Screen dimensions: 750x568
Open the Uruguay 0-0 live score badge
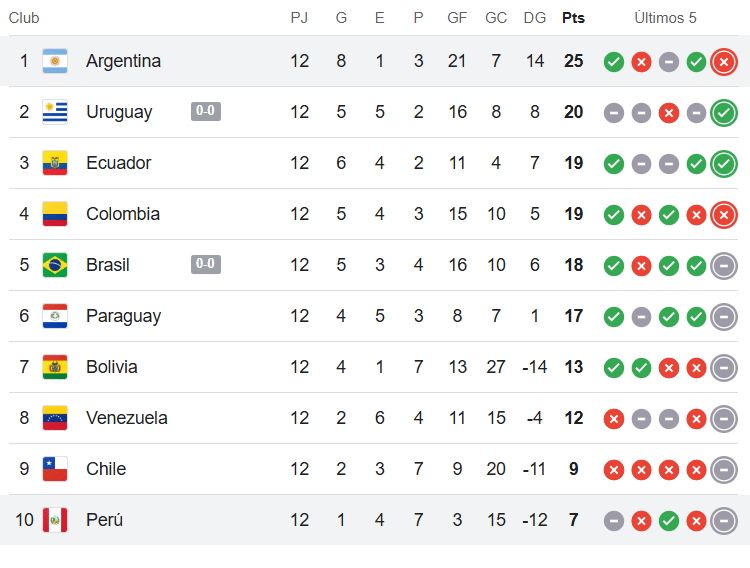click(206, 112)
